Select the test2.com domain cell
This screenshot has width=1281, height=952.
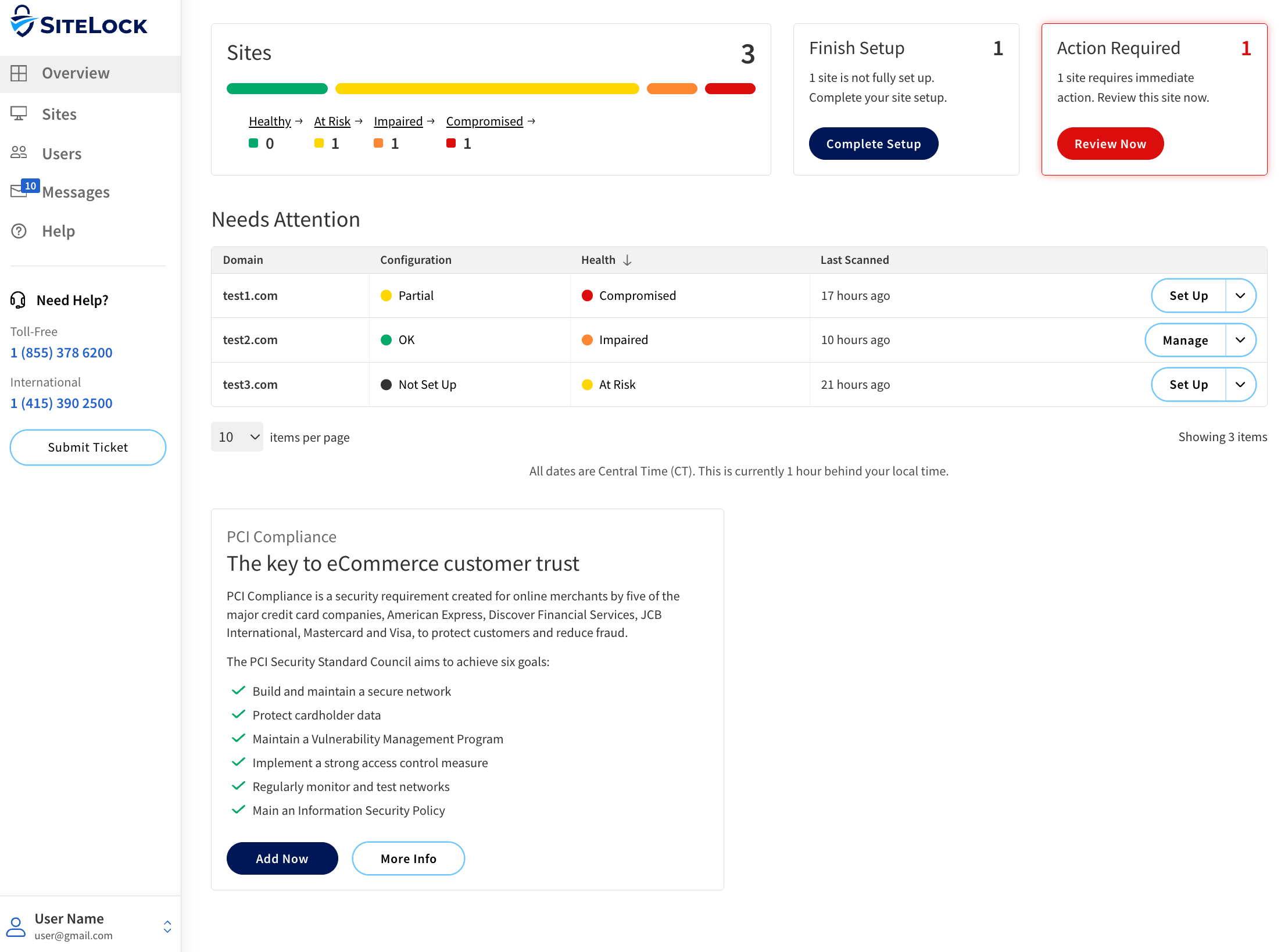point(290,340)
